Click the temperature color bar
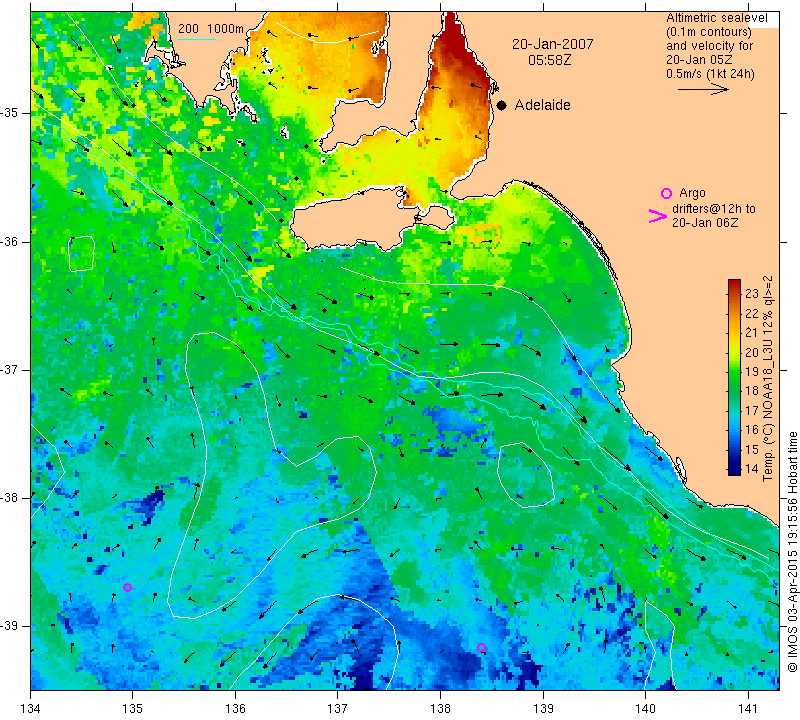Viewport: 800px width, 720px height. pos(734,377)
